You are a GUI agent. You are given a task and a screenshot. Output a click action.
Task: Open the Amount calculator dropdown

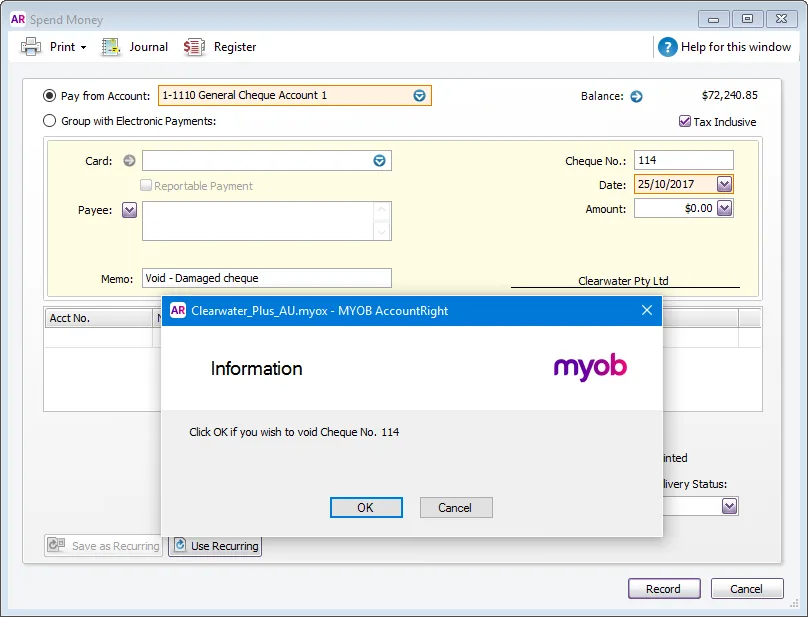pos(725,208)
